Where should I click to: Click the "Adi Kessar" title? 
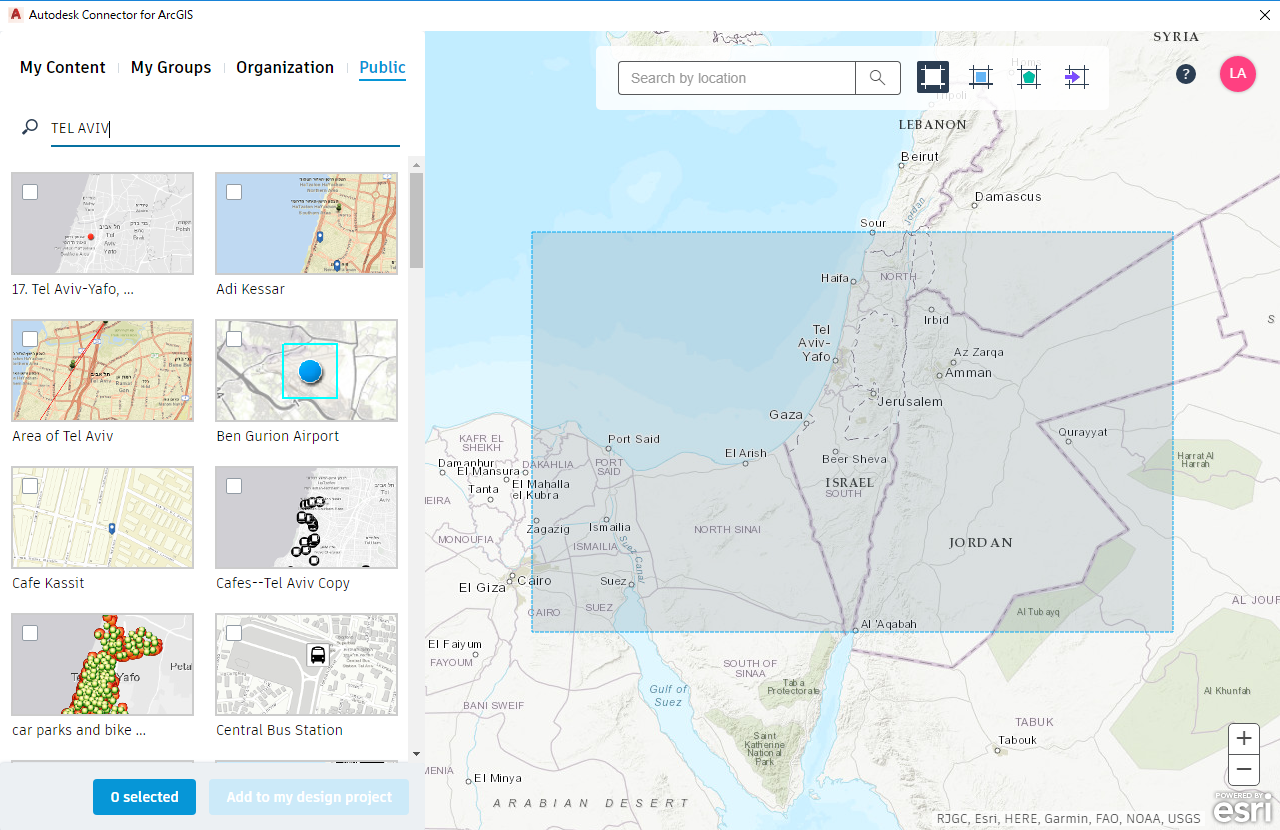251,289
